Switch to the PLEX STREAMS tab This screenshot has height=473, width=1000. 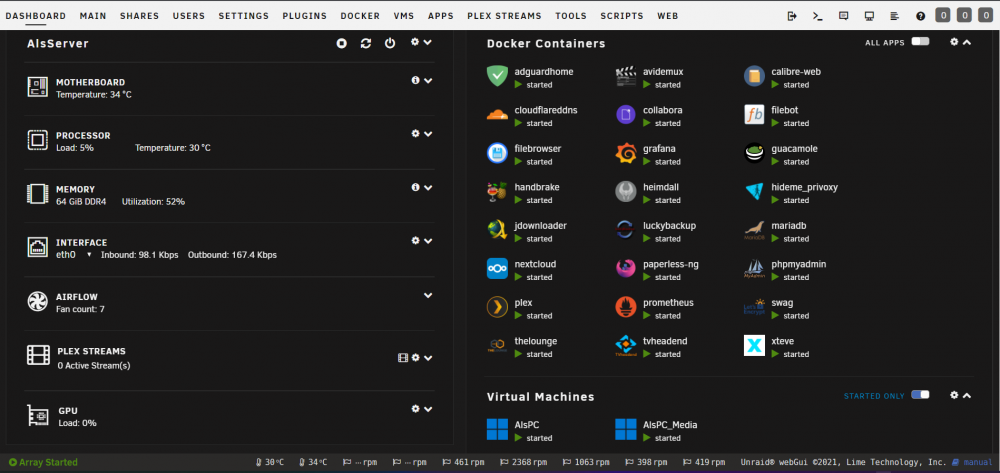[x=504, y=16]
